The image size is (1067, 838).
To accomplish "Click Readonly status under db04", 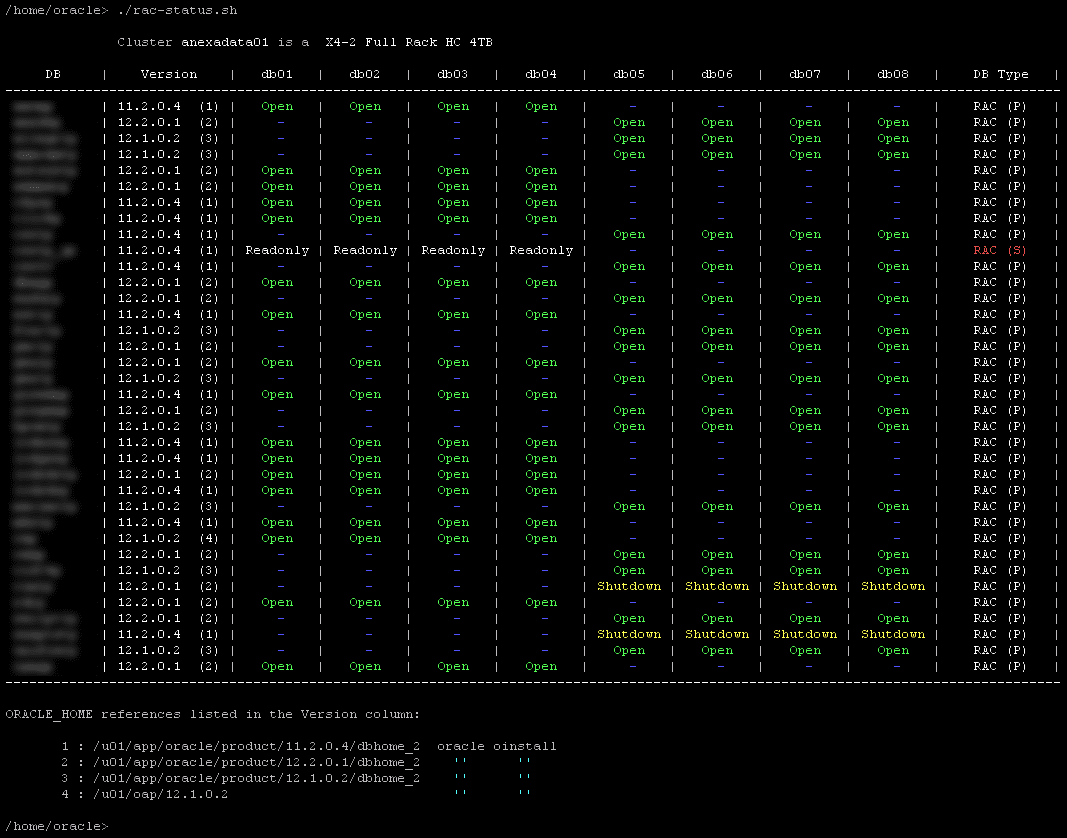I will coord(541,251).
